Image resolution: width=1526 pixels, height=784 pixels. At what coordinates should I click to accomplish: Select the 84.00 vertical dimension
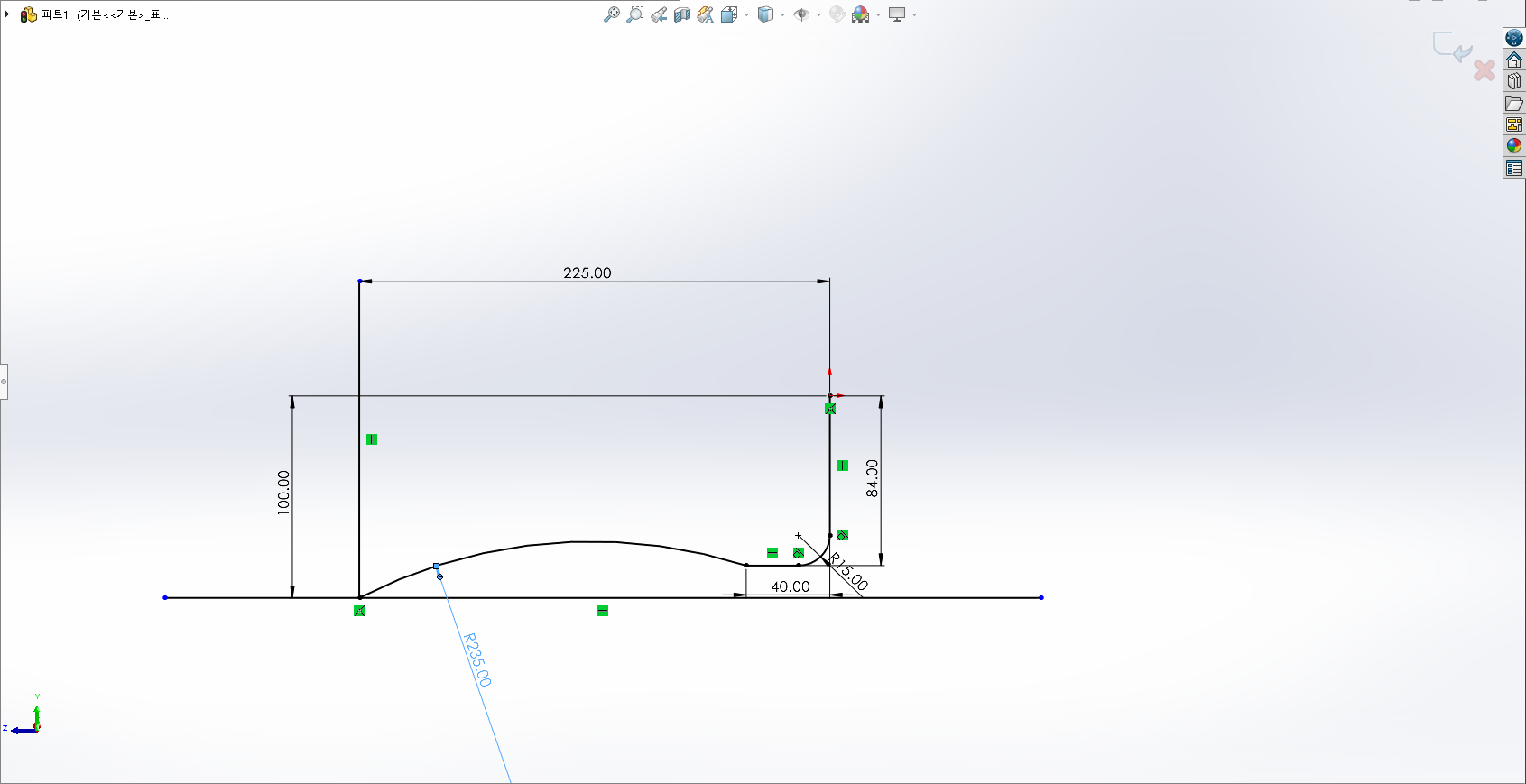click(x=872, y=478)
